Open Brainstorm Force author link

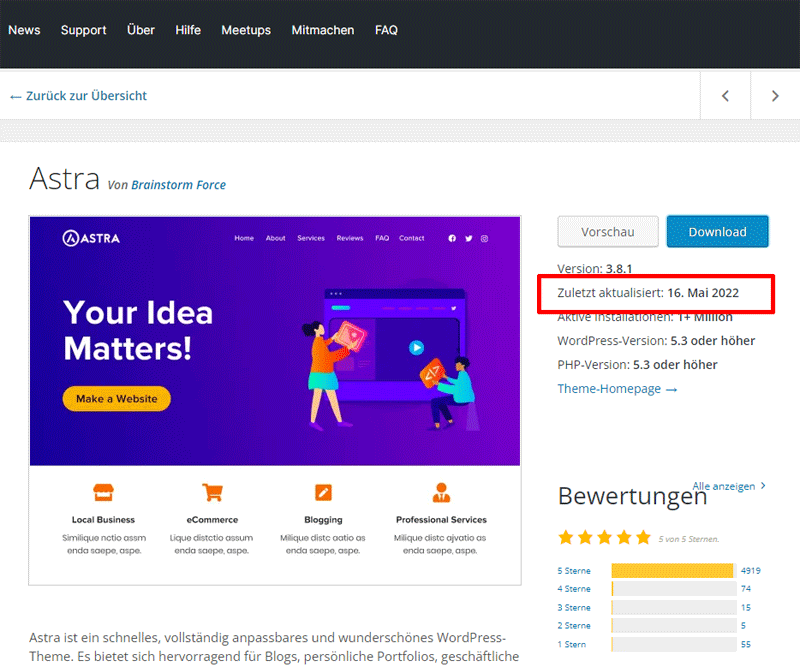click(x=179, y=185)
